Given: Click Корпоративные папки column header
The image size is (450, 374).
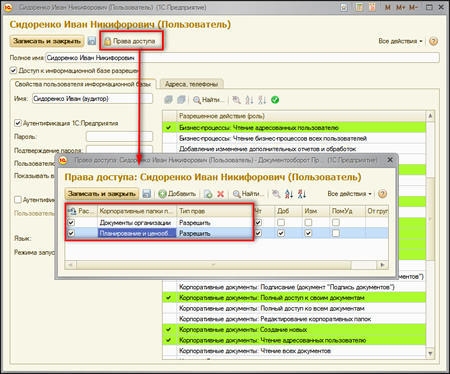Looking at the screenshot, I should click(x=137, y=211).
